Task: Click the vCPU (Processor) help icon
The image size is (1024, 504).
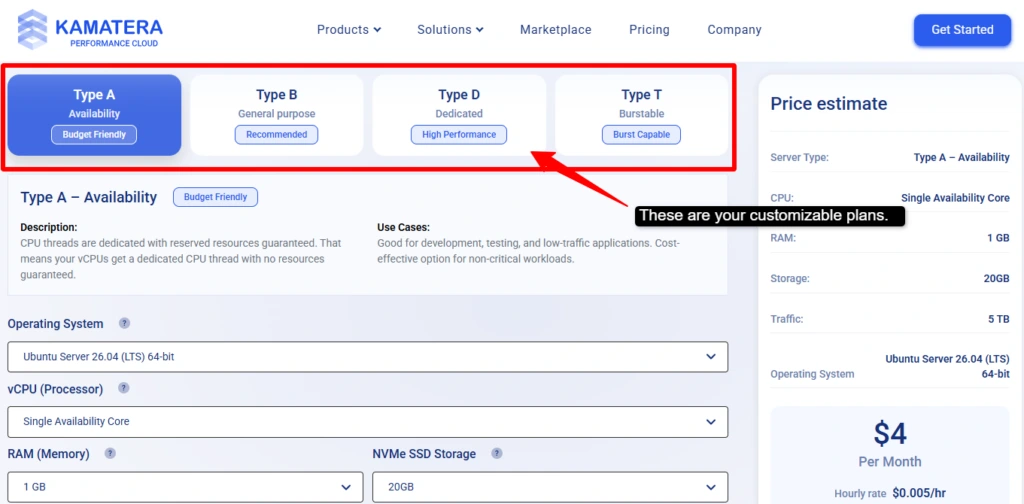Action: coord(123,388)
